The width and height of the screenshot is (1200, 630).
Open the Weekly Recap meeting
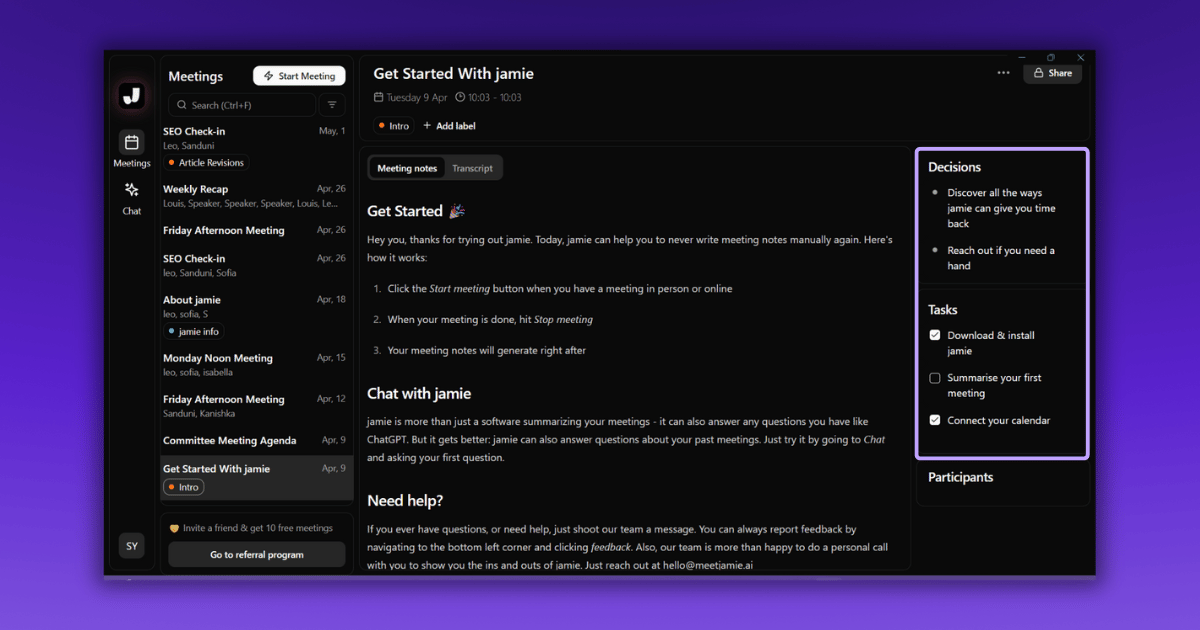click(256, 196)
